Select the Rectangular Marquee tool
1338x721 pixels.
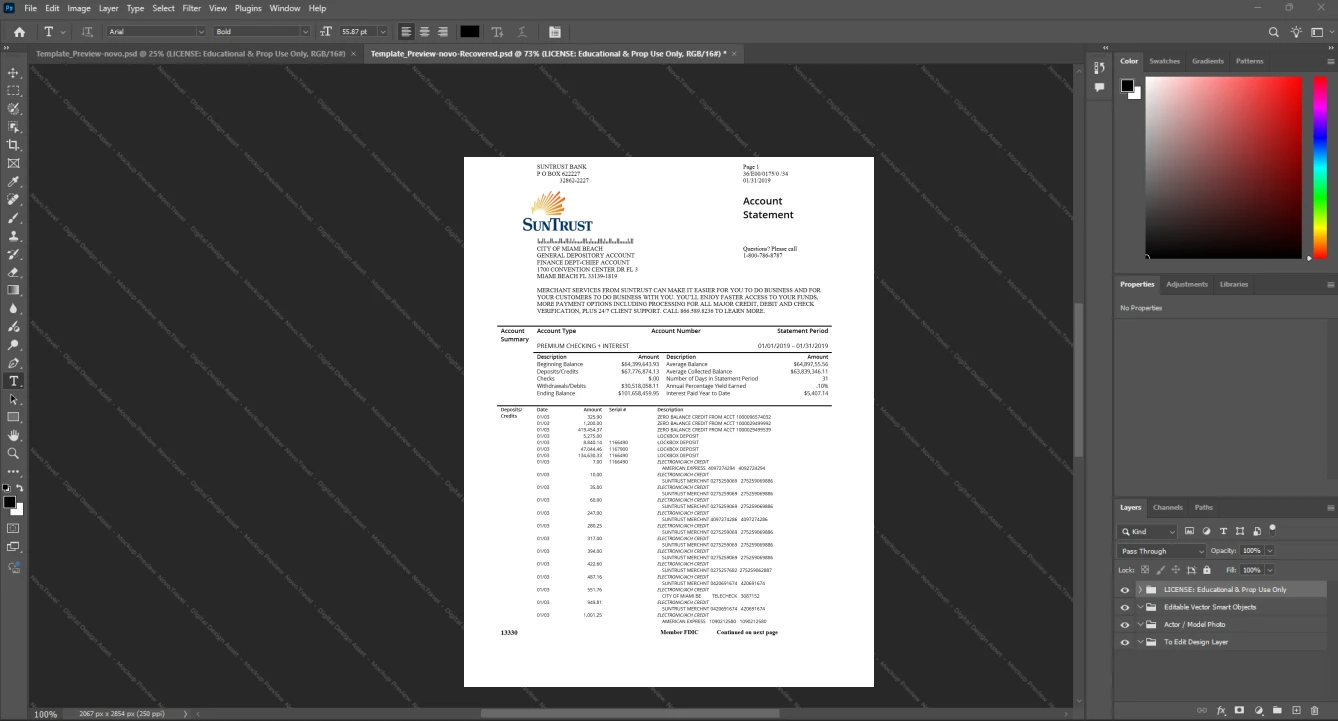pyautogui.click(x=14, y=91)
